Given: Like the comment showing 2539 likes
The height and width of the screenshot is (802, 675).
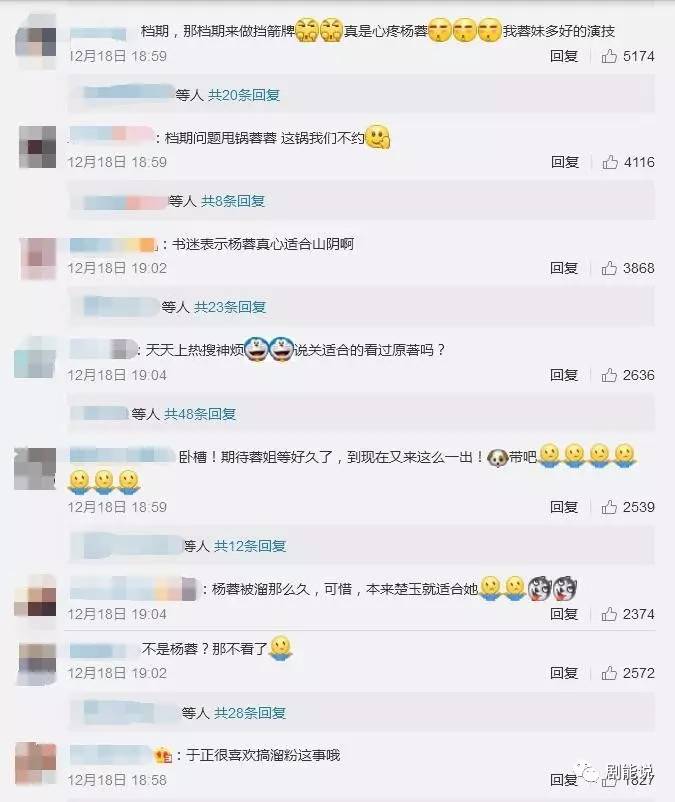Looking at the screenshot, I should click(609, 507).
